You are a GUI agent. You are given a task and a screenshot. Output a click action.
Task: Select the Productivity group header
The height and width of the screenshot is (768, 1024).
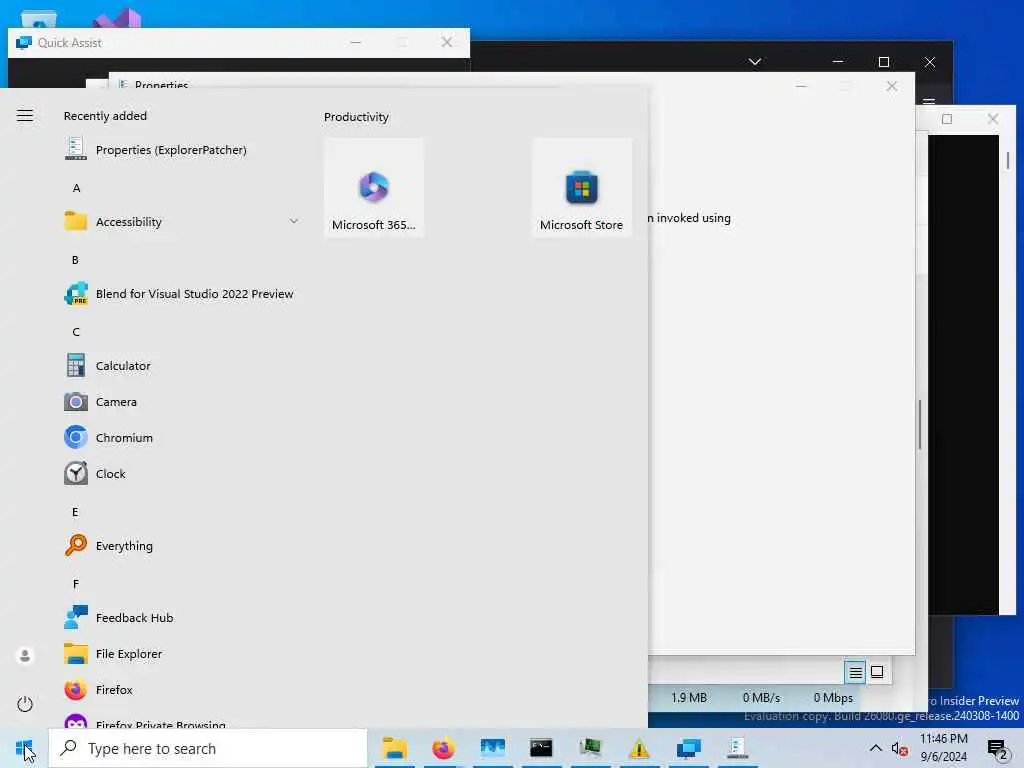[x=357, y=117]
